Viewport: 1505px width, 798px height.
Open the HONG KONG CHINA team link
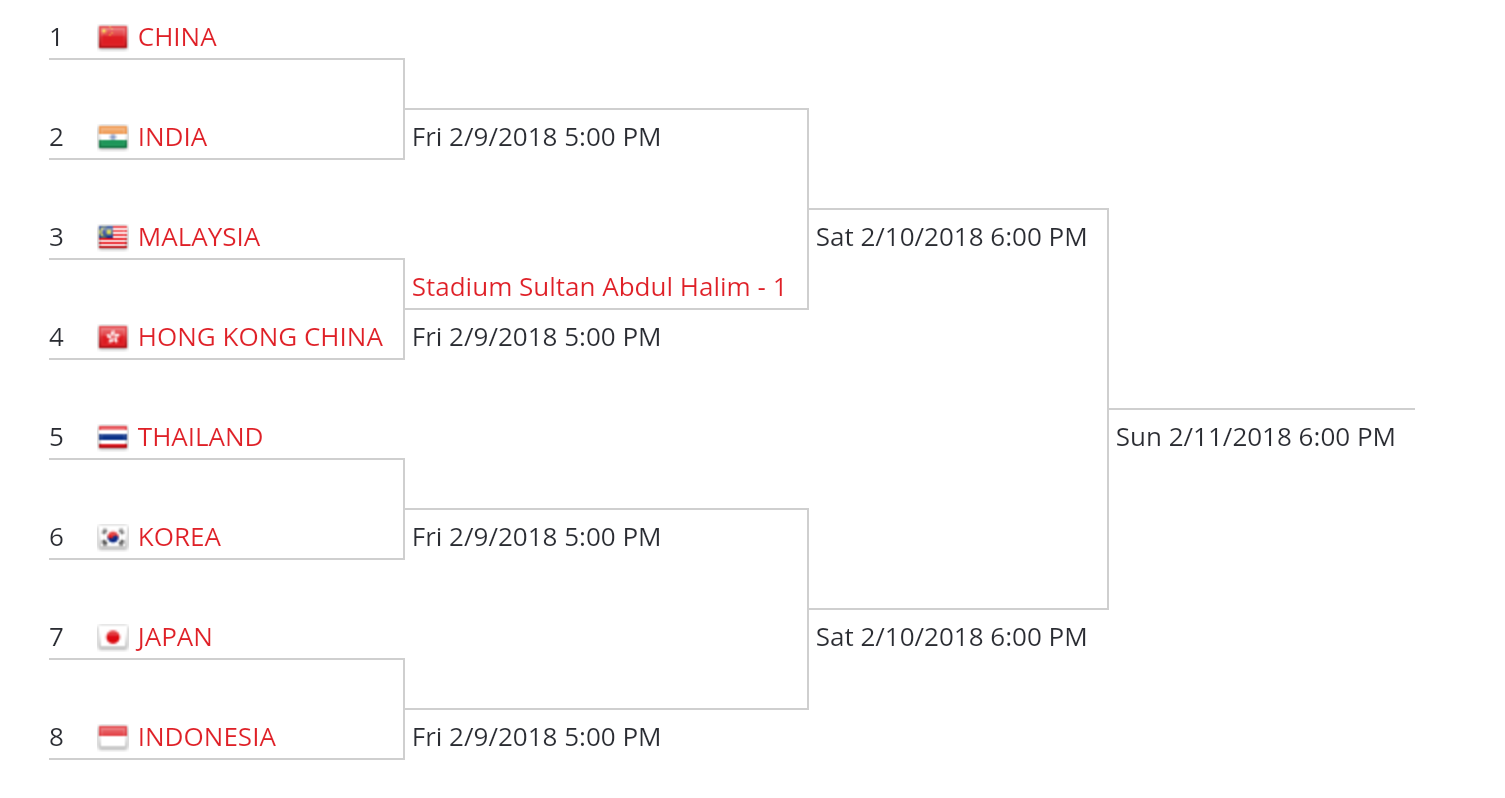(260, 338)
